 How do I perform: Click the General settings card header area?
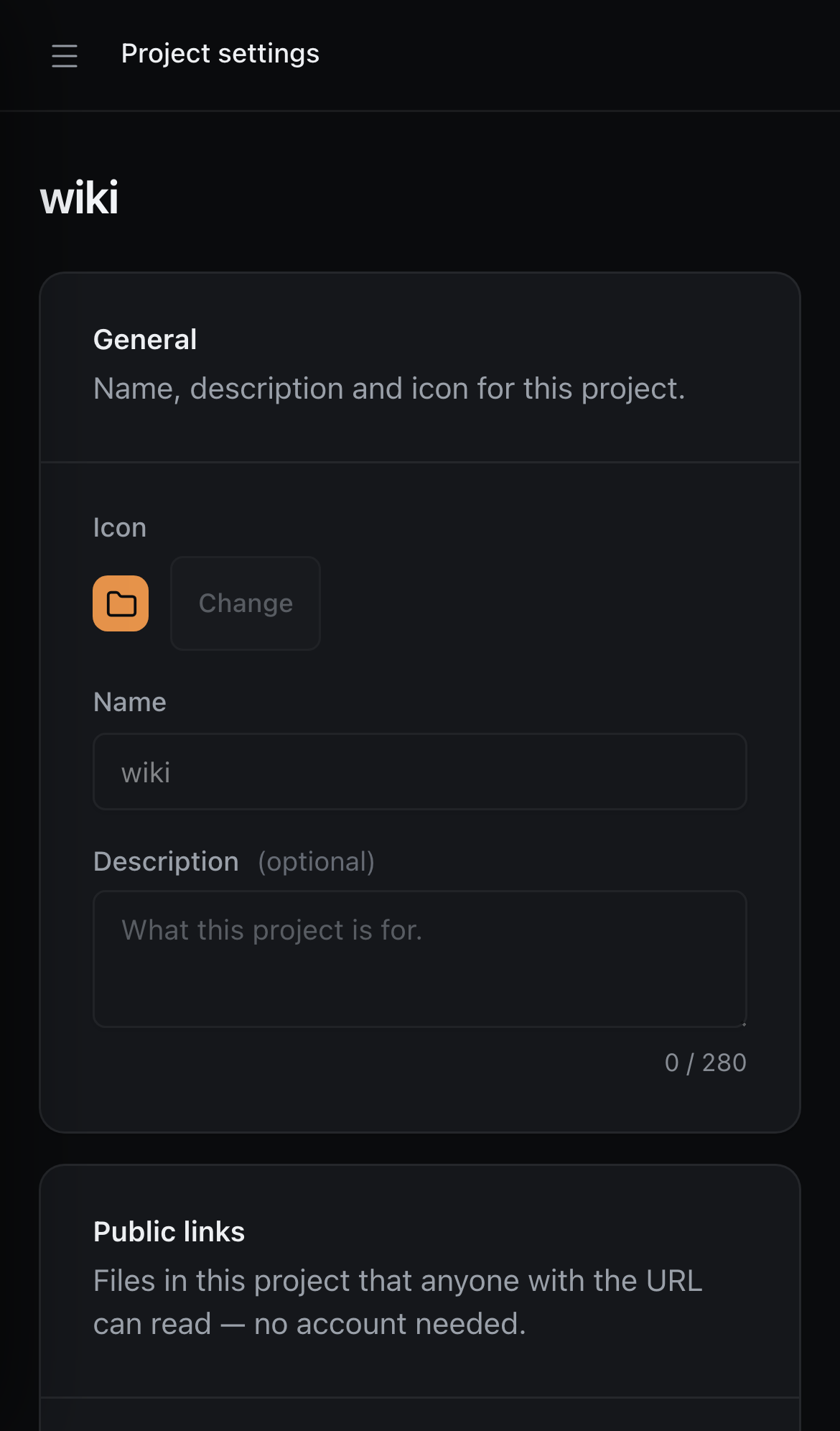420,368
